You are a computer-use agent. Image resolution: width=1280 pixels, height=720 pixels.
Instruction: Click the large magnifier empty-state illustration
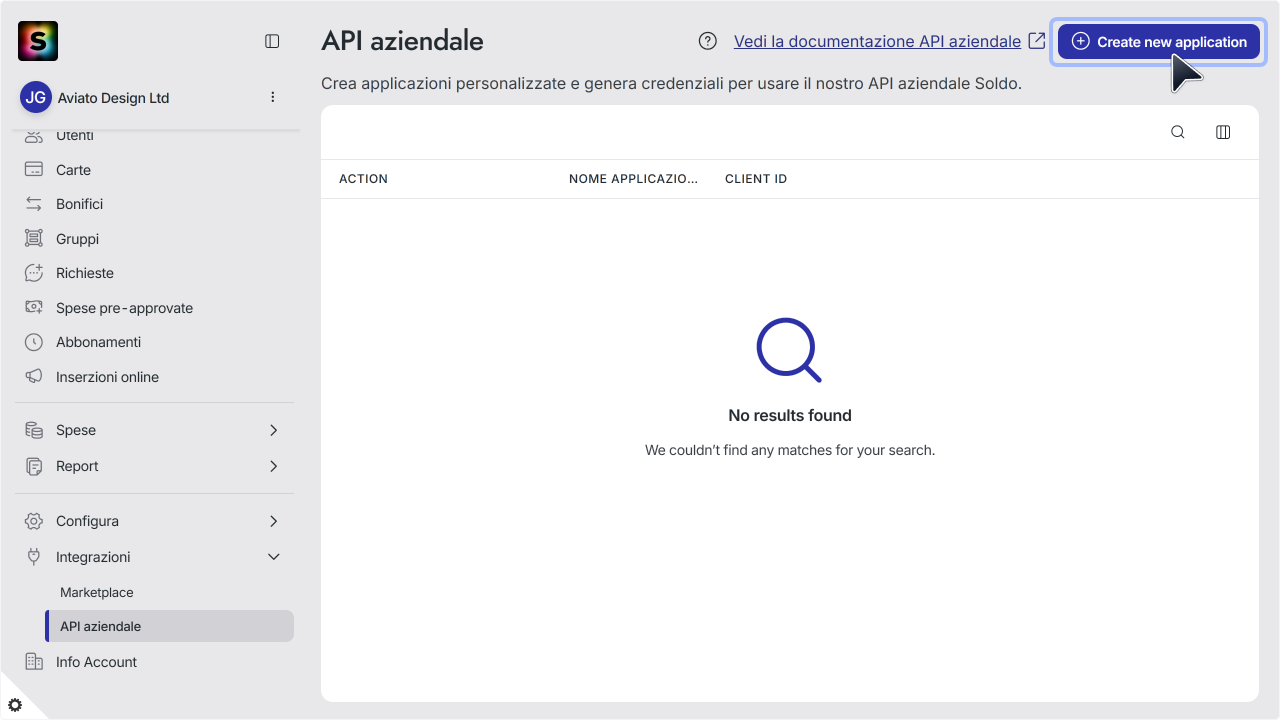[789, 350]
